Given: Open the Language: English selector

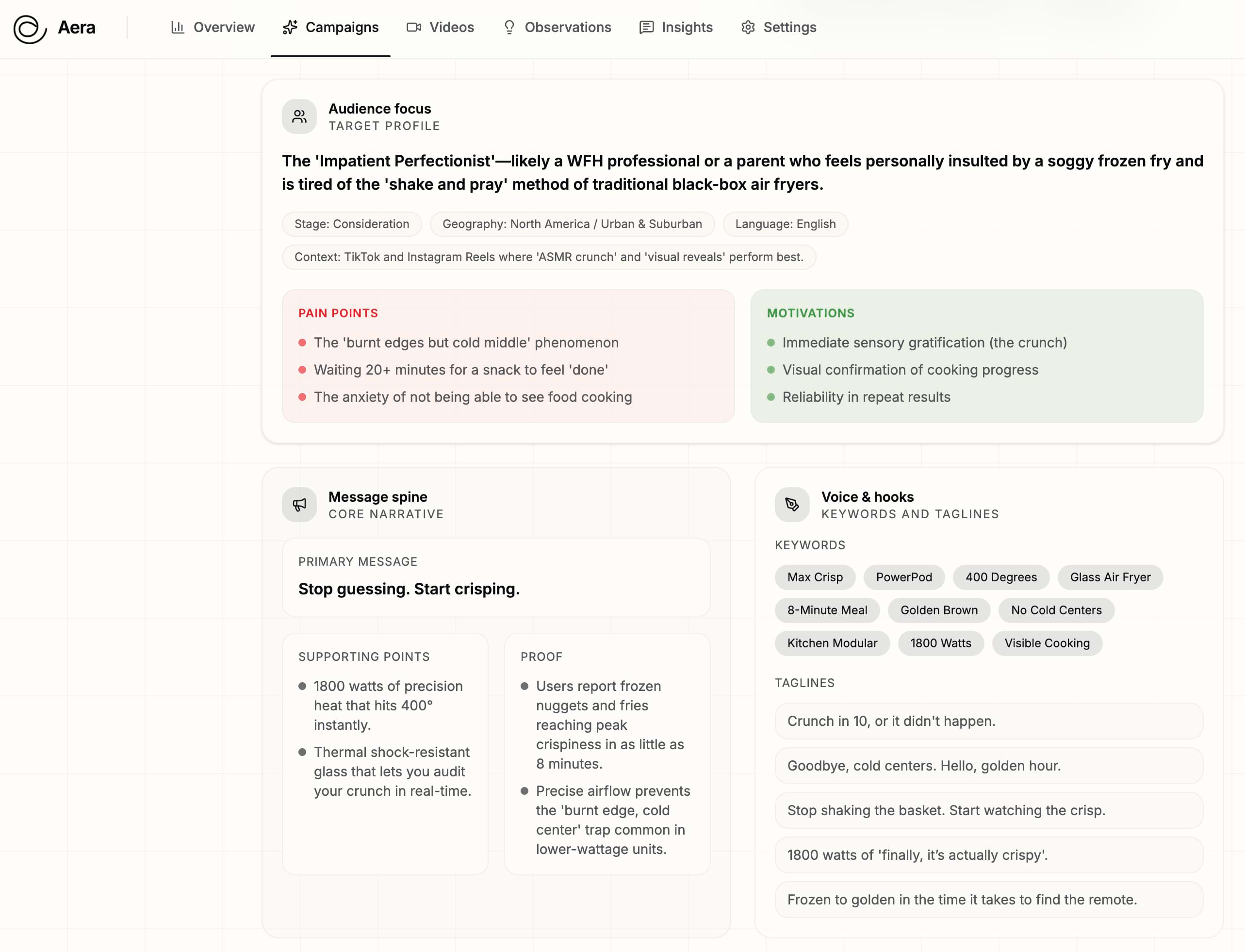Looking at the screenshot, I should pos(786,224).
